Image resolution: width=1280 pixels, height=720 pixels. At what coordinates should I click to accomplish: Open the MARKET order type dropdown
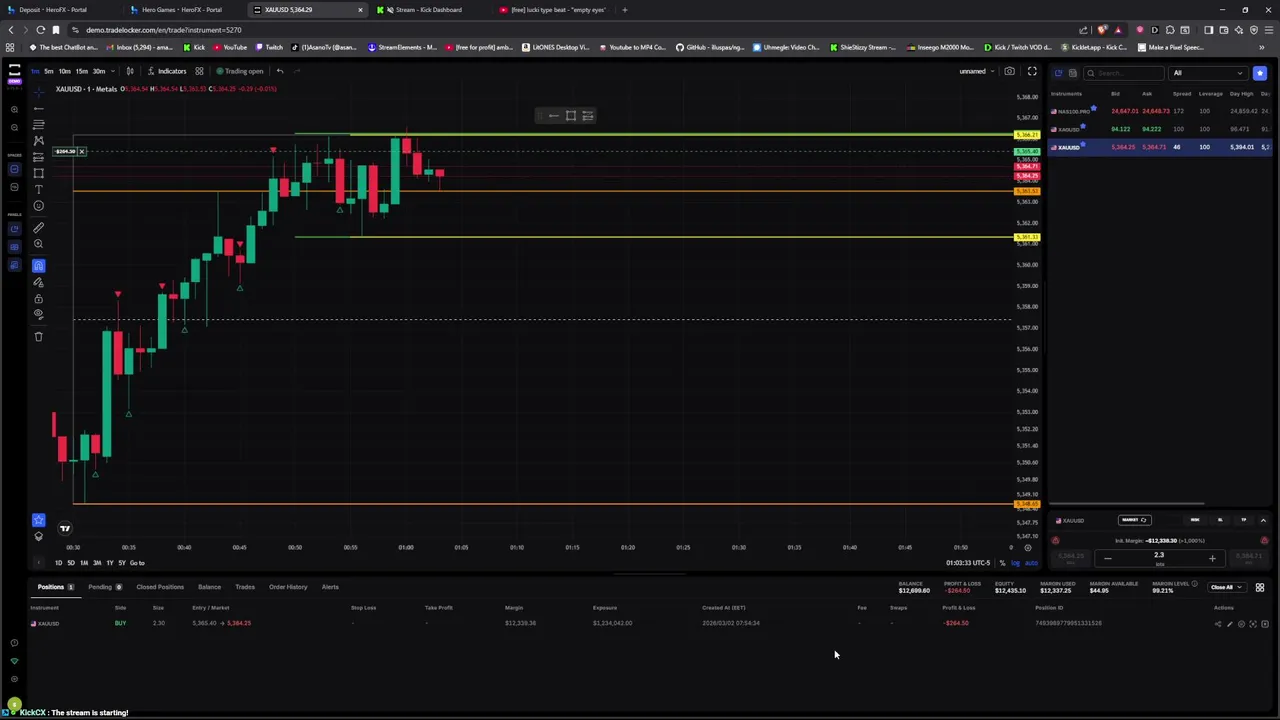click(1135, 520)
